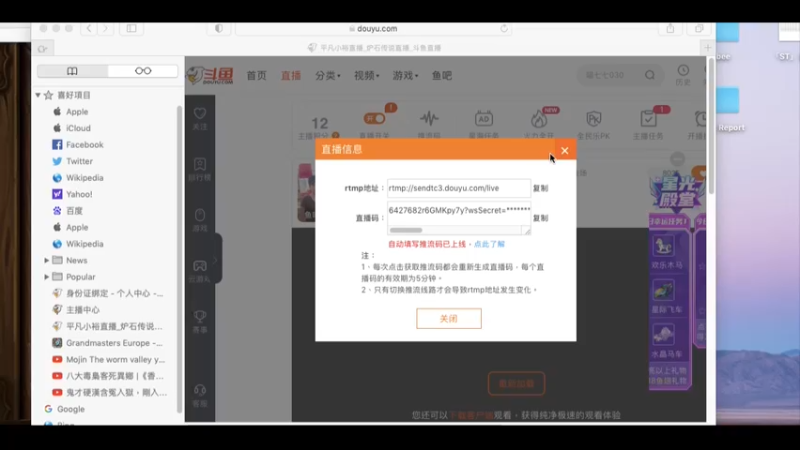Image resolution: width=800 pixels, height=450 pixels.
Task: Open the AD task icon
Action: point(484,119)
